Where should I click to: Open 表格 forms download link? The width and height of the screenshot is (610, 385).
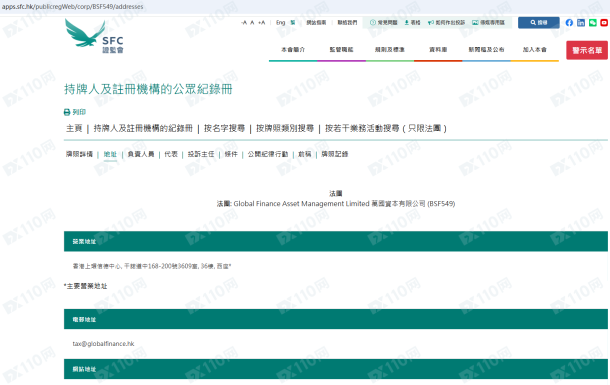(412, 23)
